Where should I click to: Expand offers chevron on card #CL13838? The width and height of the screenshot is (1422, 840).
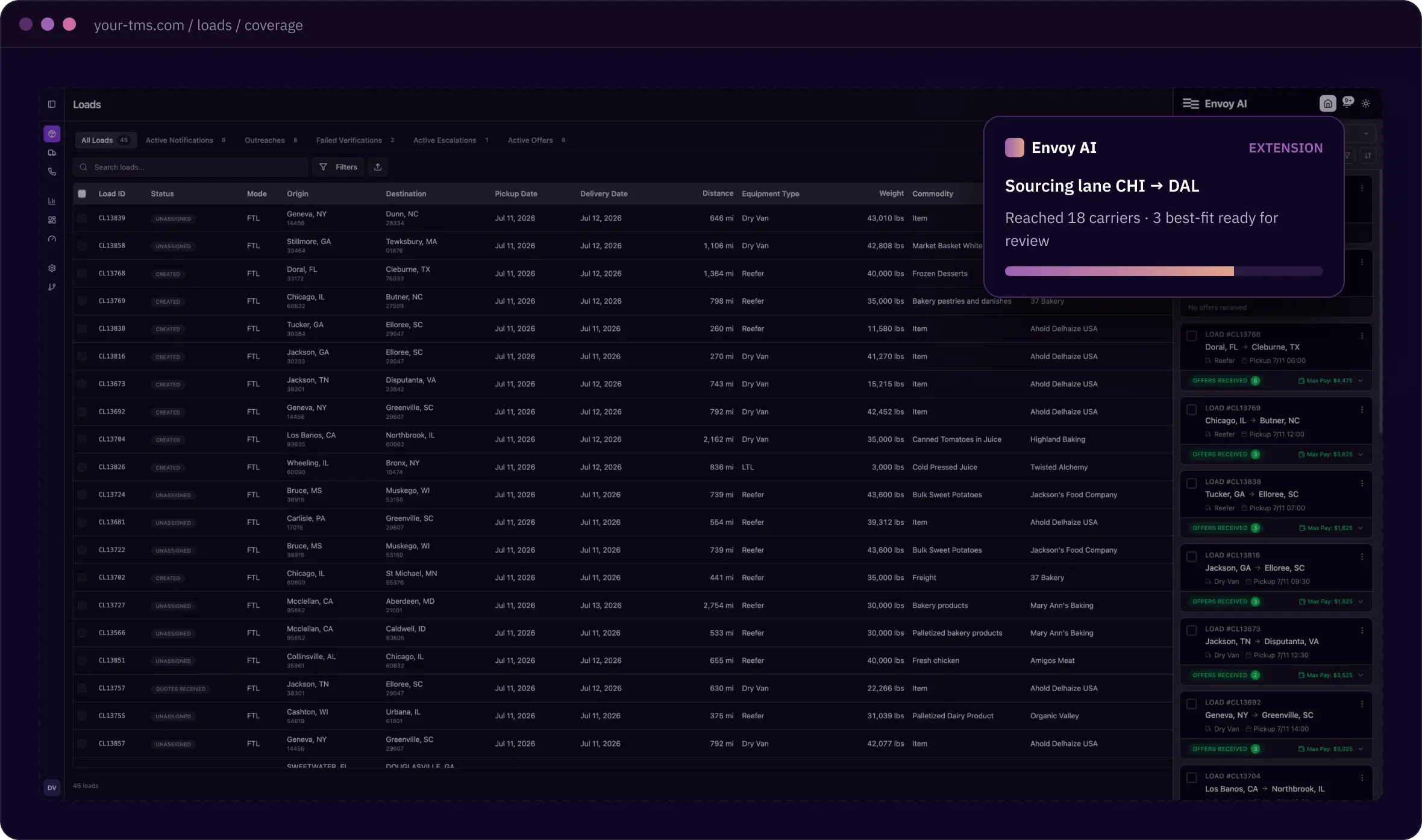coord(1361,528)
